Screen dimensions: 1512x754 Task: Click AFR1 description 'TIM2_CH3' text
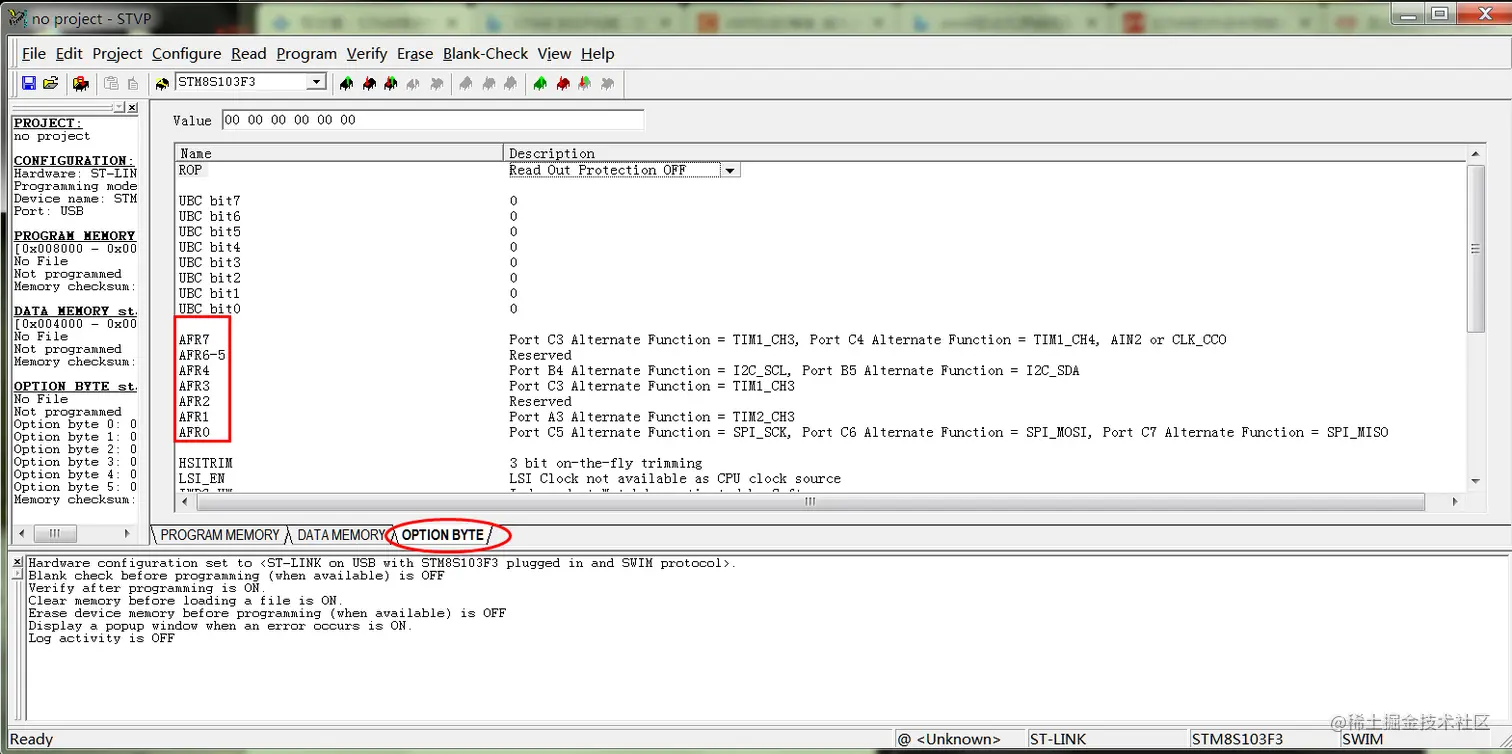(764, 417)
